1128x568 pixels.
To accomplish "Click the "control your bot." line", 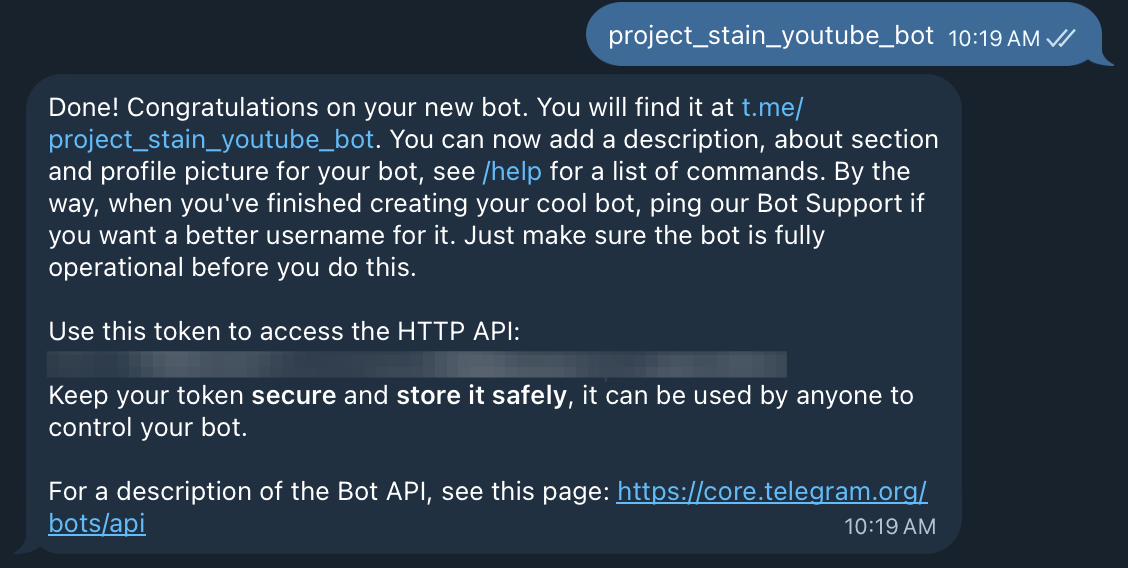I will pyautogui.click(x=147, y=427).
